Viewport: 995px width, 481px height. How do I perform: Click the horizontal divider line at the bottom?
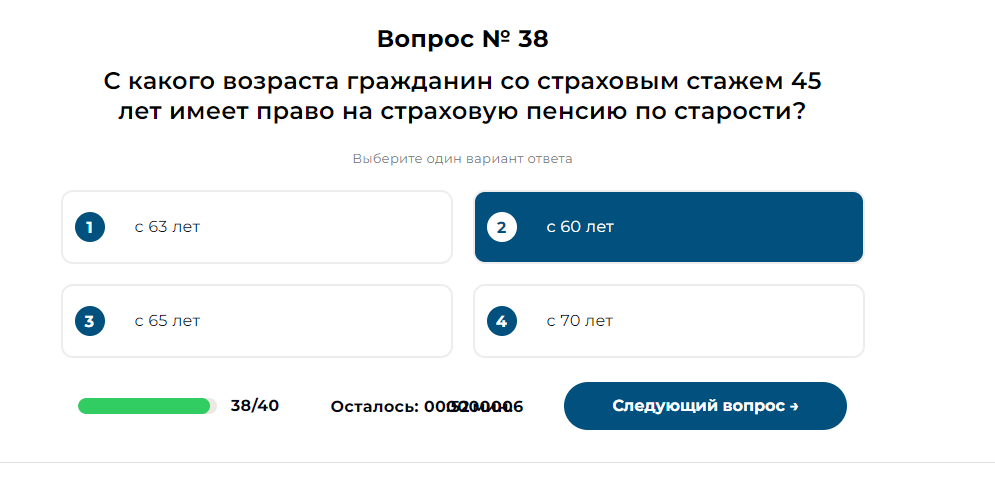pyautogui.click(x=497, y=462)
